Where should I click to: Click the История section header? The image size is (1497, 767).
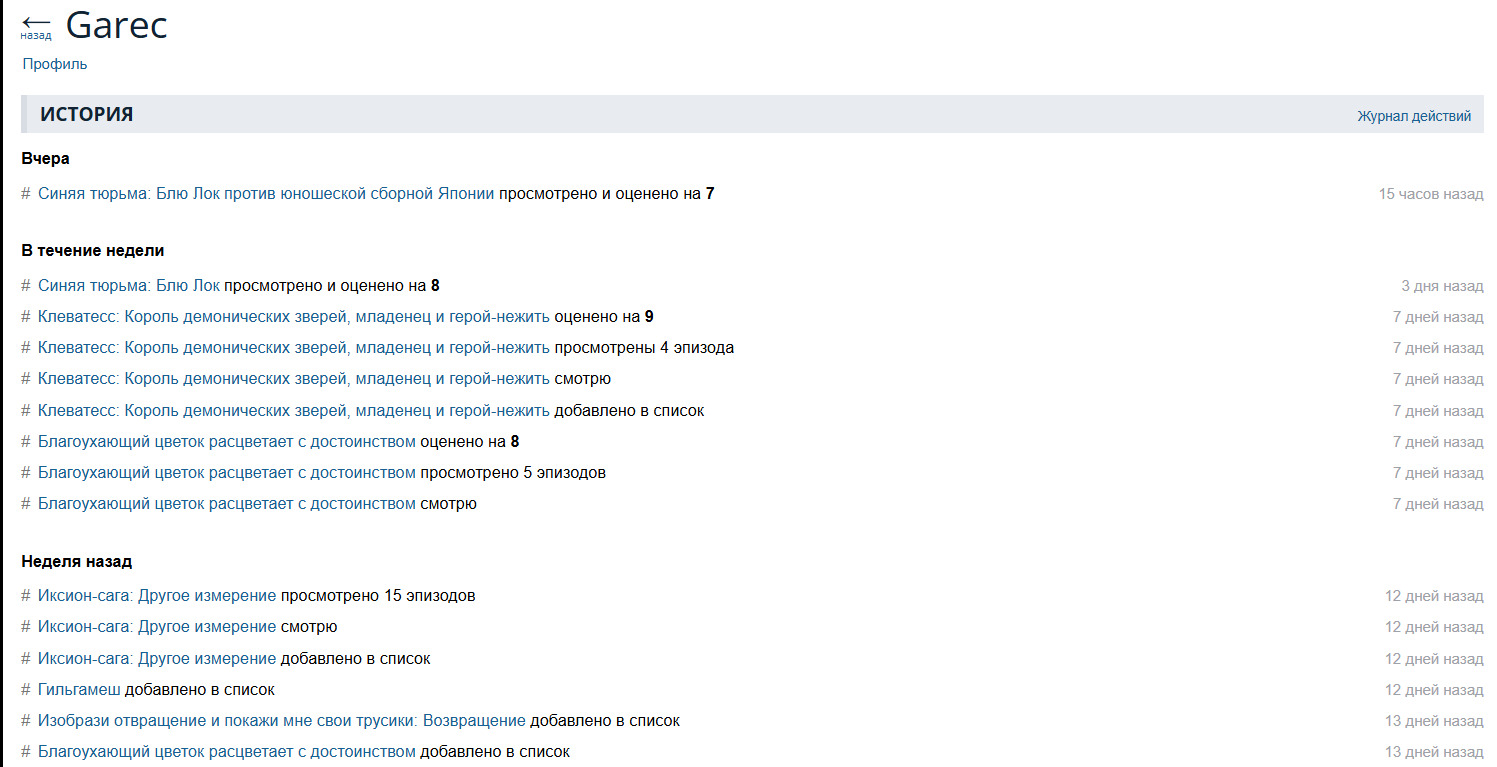coord(87,115)
